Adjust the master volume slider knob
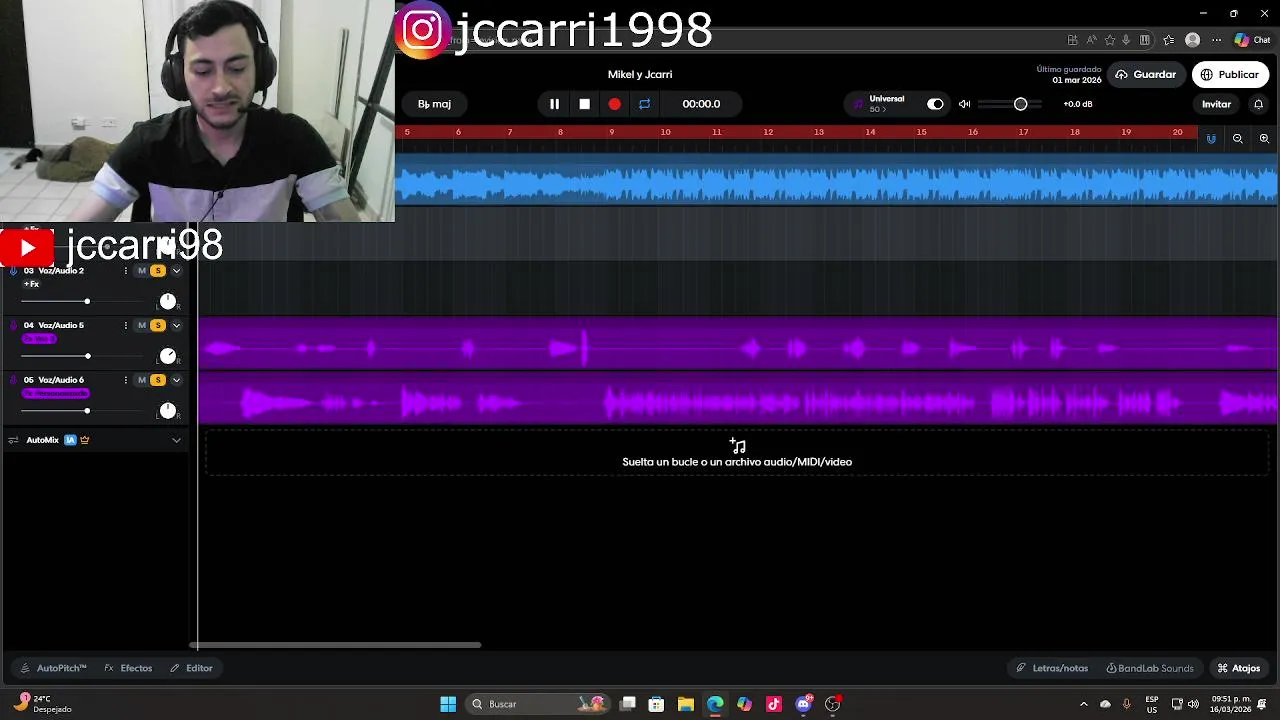Screen dimensions: 1280x720 (x=1020, y=104)
